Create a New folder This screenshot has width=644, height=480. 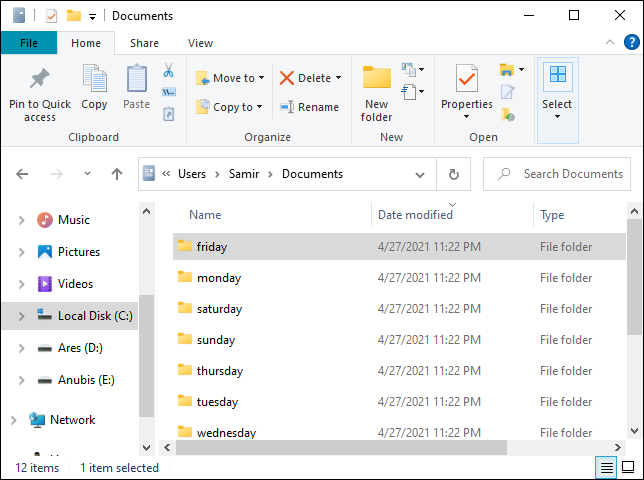pos(376,94)
